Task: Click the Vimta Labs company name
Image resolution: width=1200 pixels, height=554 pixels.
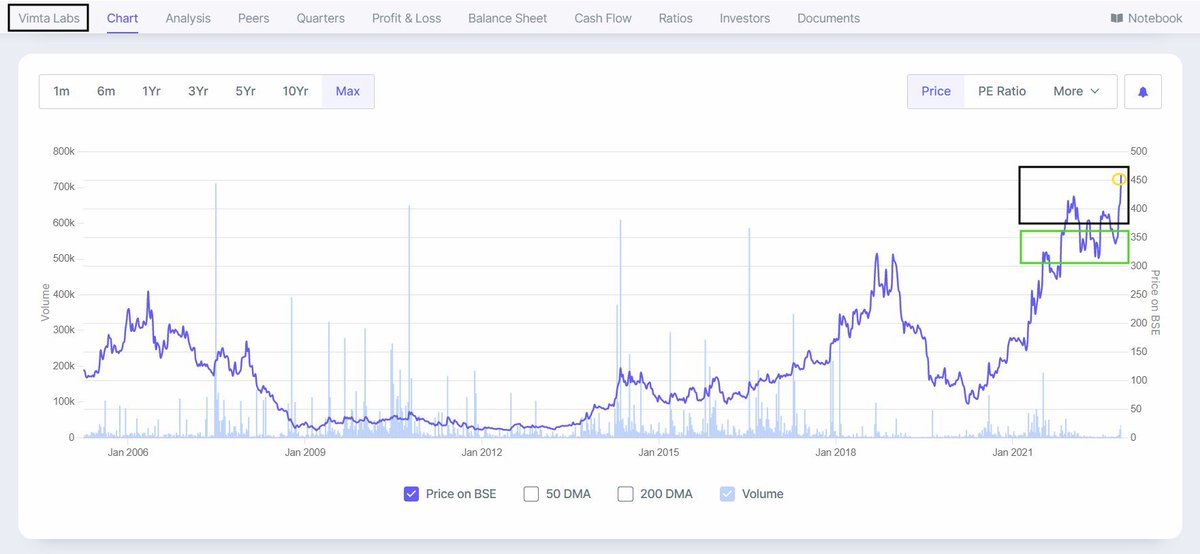Action: [x=48, y=18]
